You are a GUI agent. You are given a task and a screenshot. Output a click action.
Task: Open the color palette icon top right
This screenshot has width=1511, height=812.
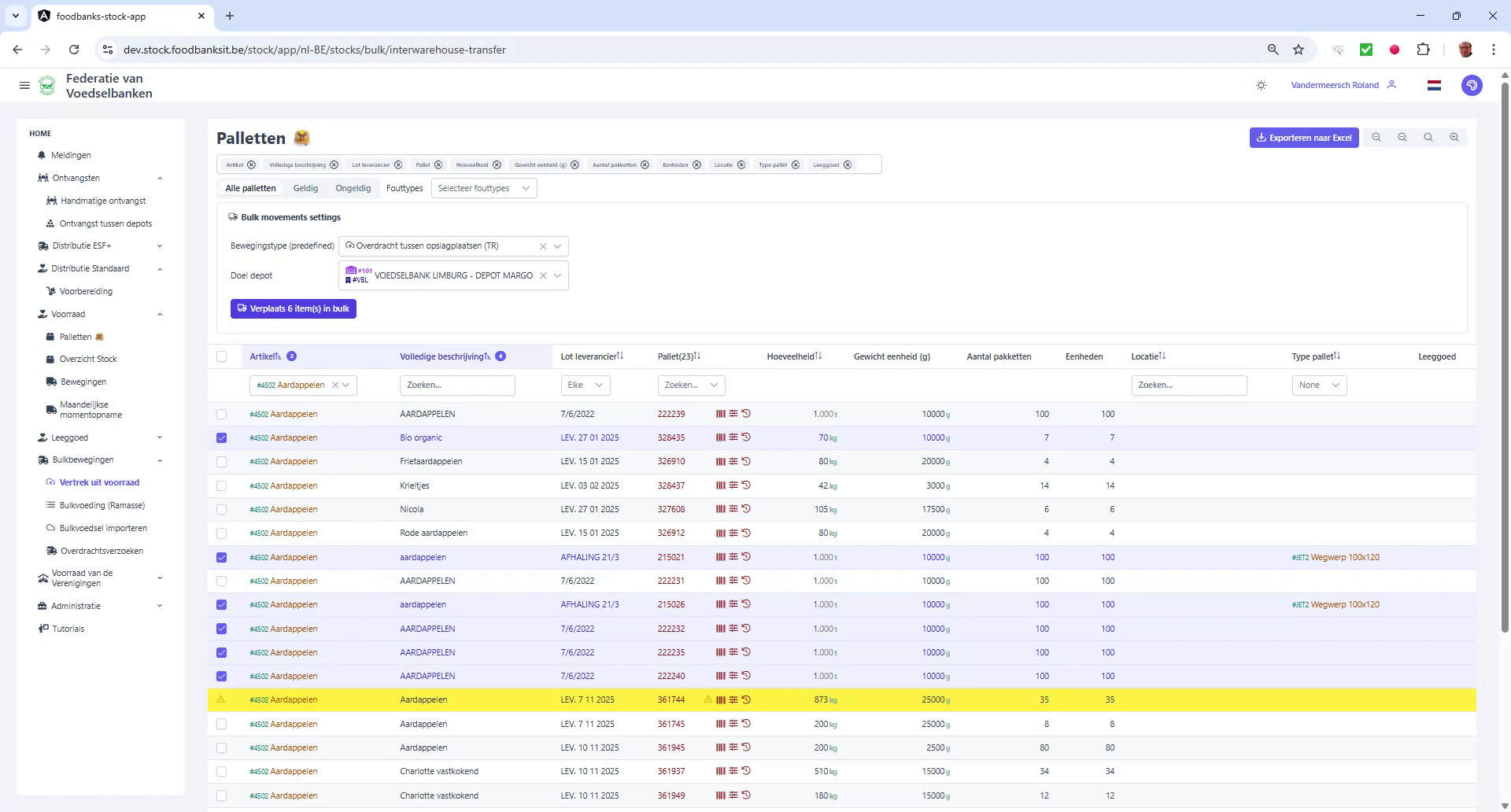(x=1472, y=85)
